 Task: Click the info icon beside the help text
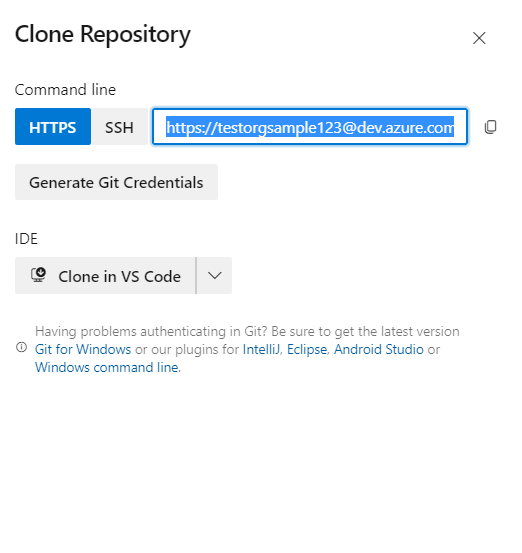pos(22,347)
